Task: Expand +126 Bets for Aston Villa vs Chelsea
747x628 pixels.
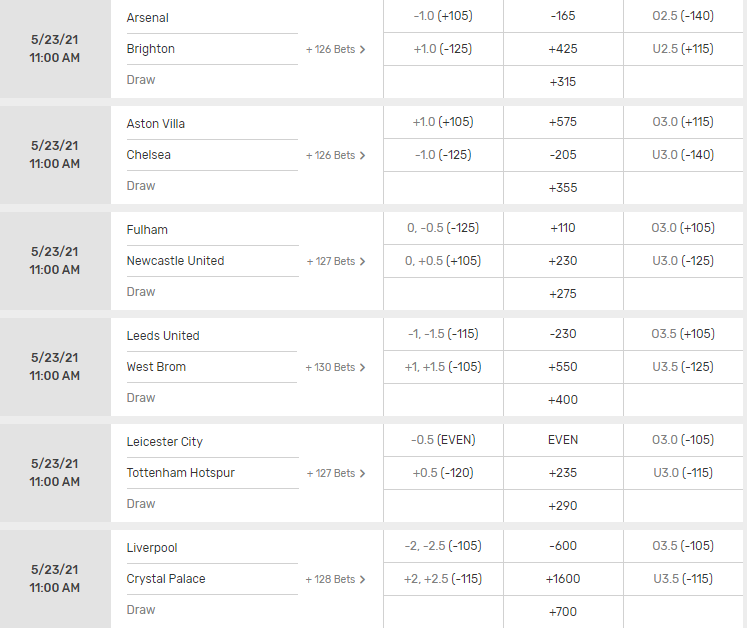Action: [x=335, y=155]
